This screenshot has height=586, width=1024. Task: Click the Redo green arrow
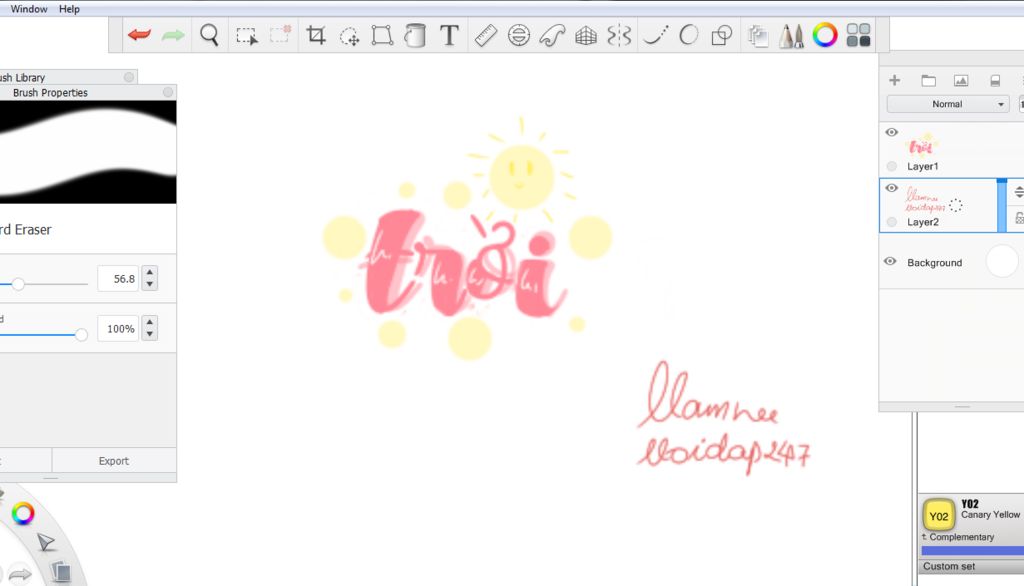point(173,35)
